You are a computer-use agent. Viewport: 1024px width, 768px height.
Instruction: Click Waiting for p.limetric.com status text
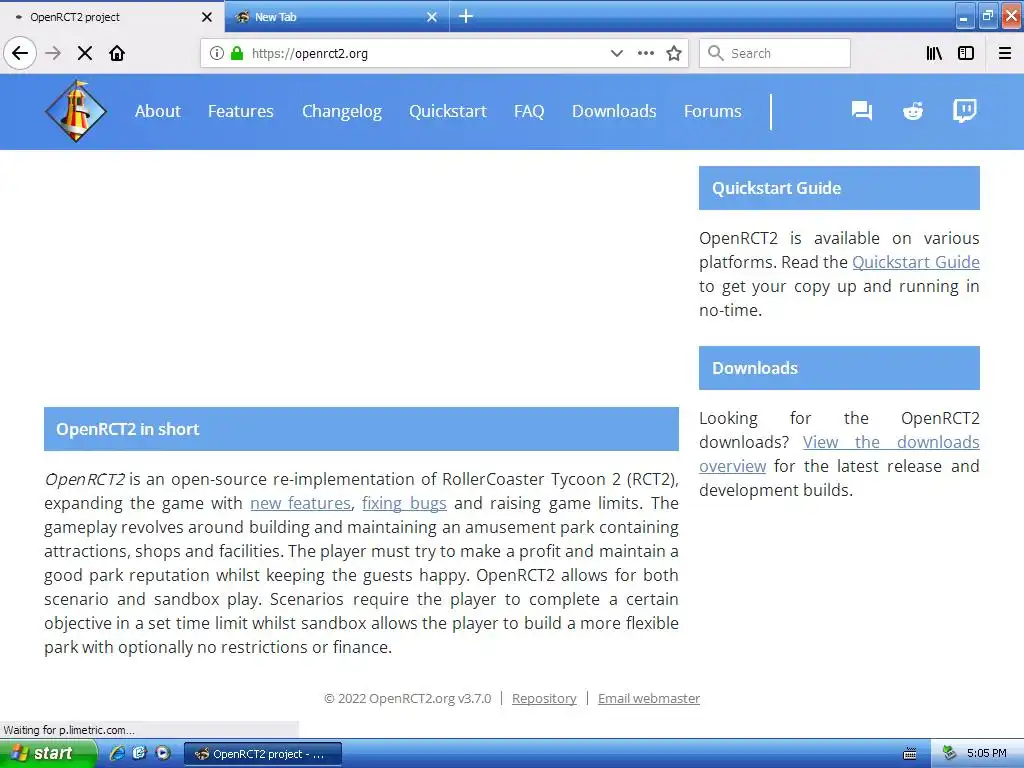point(69,730)
